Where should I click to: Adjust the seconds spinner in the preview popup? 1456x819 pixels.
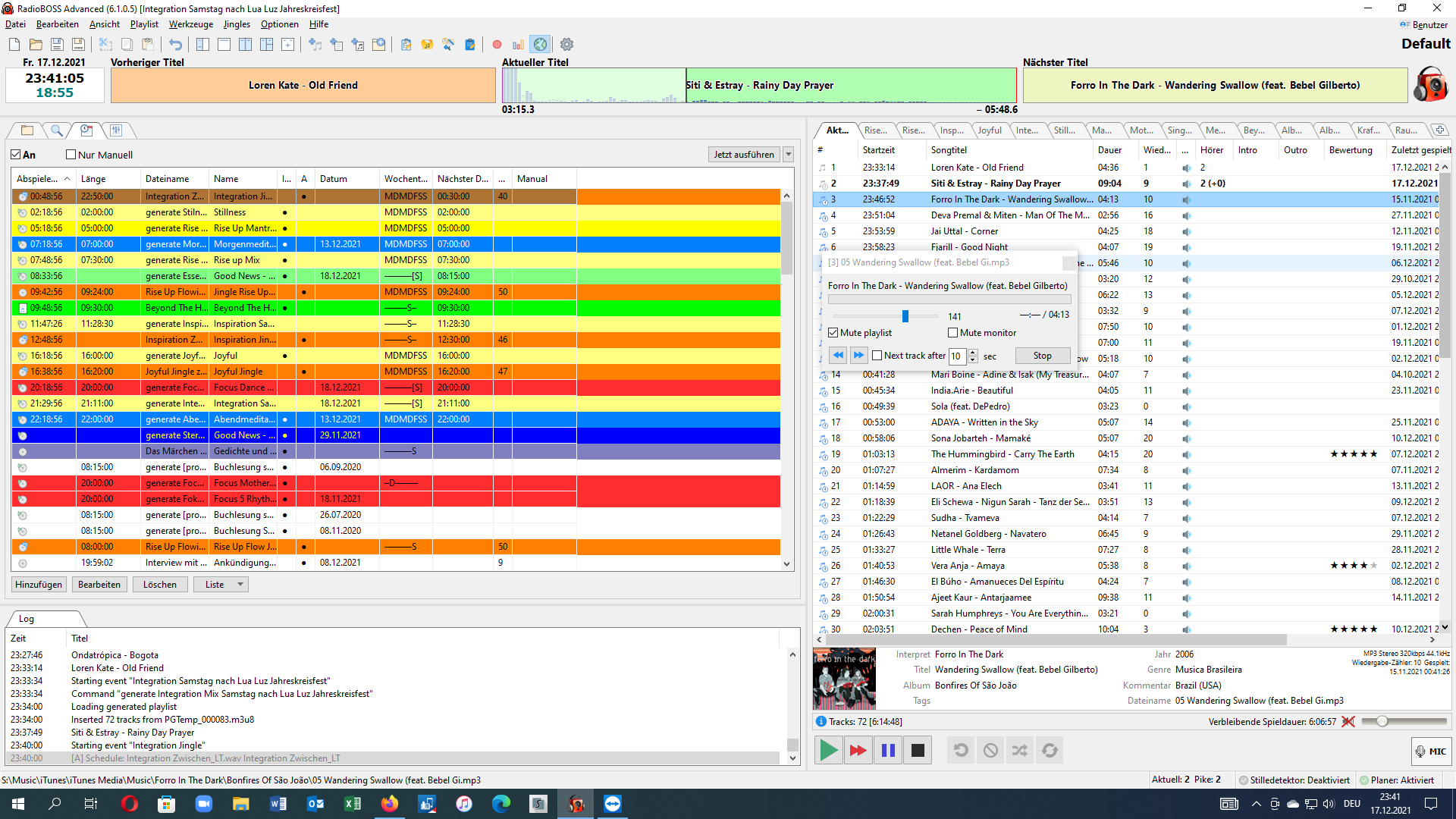pos(973,356)
